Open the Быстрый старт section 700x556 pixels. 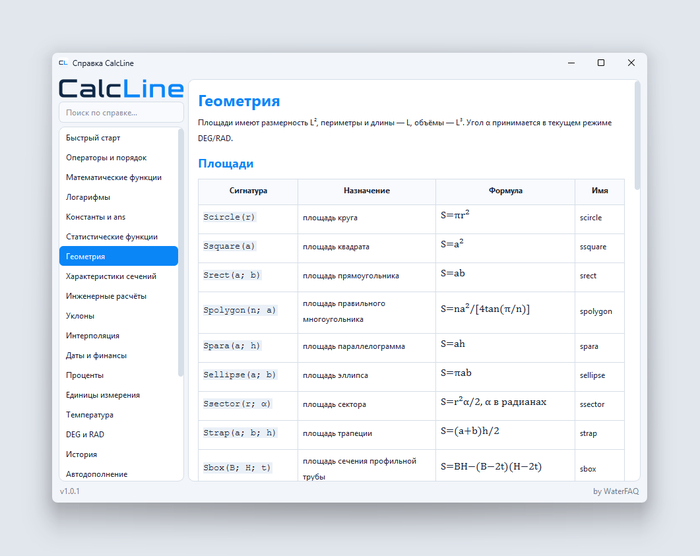118,138
